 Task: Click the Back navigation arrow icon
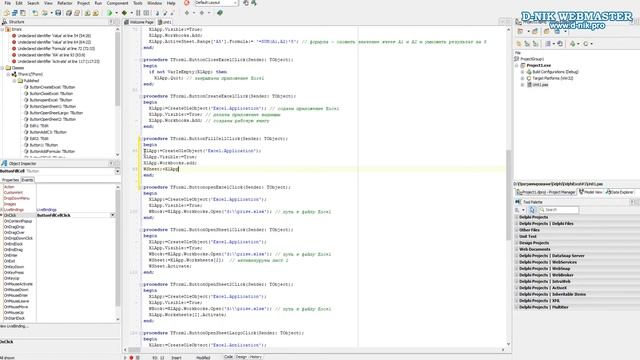point(187,13)
